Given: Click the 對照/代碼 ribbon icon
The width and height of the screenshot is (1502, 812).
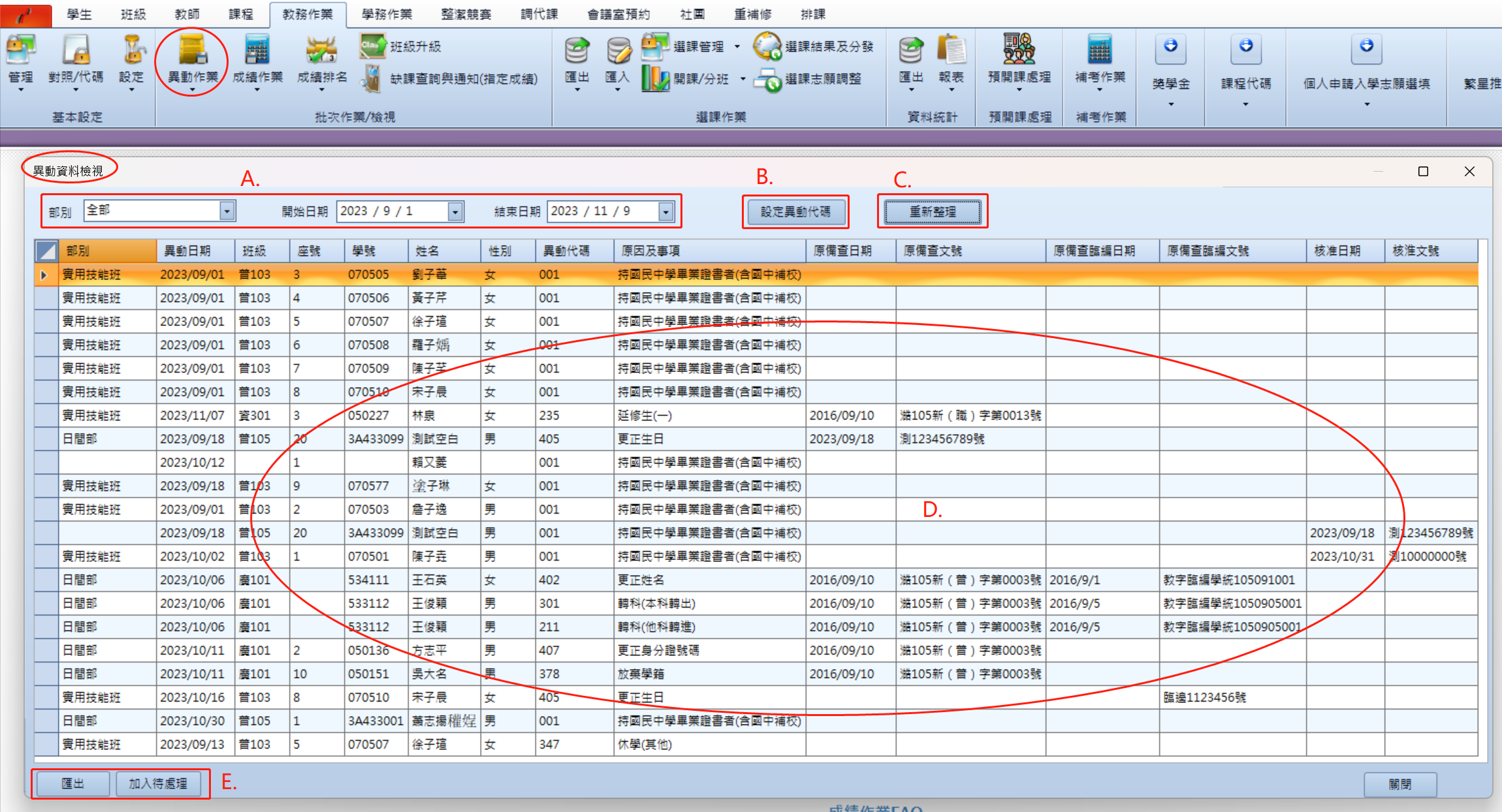Looking at the screenshot, I should [76, 50].
